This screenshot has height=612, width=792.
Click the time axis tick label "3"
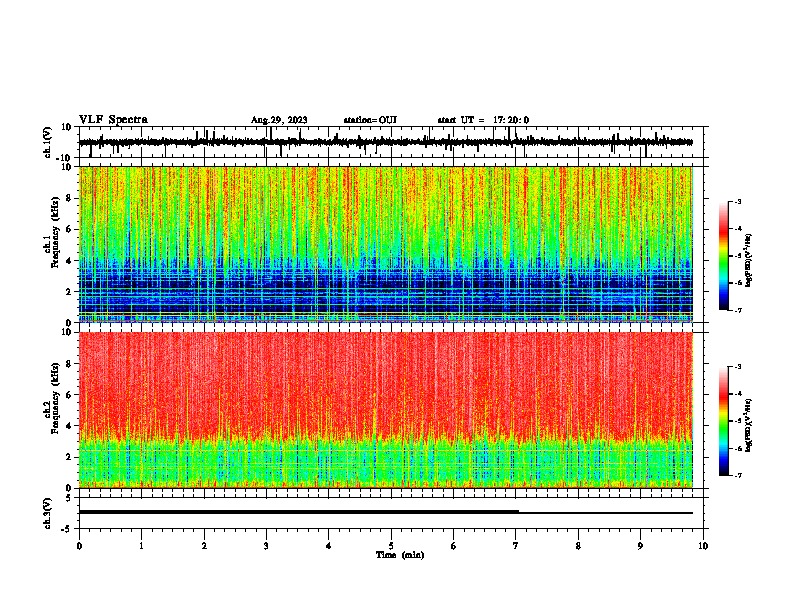tap(266, 546)
